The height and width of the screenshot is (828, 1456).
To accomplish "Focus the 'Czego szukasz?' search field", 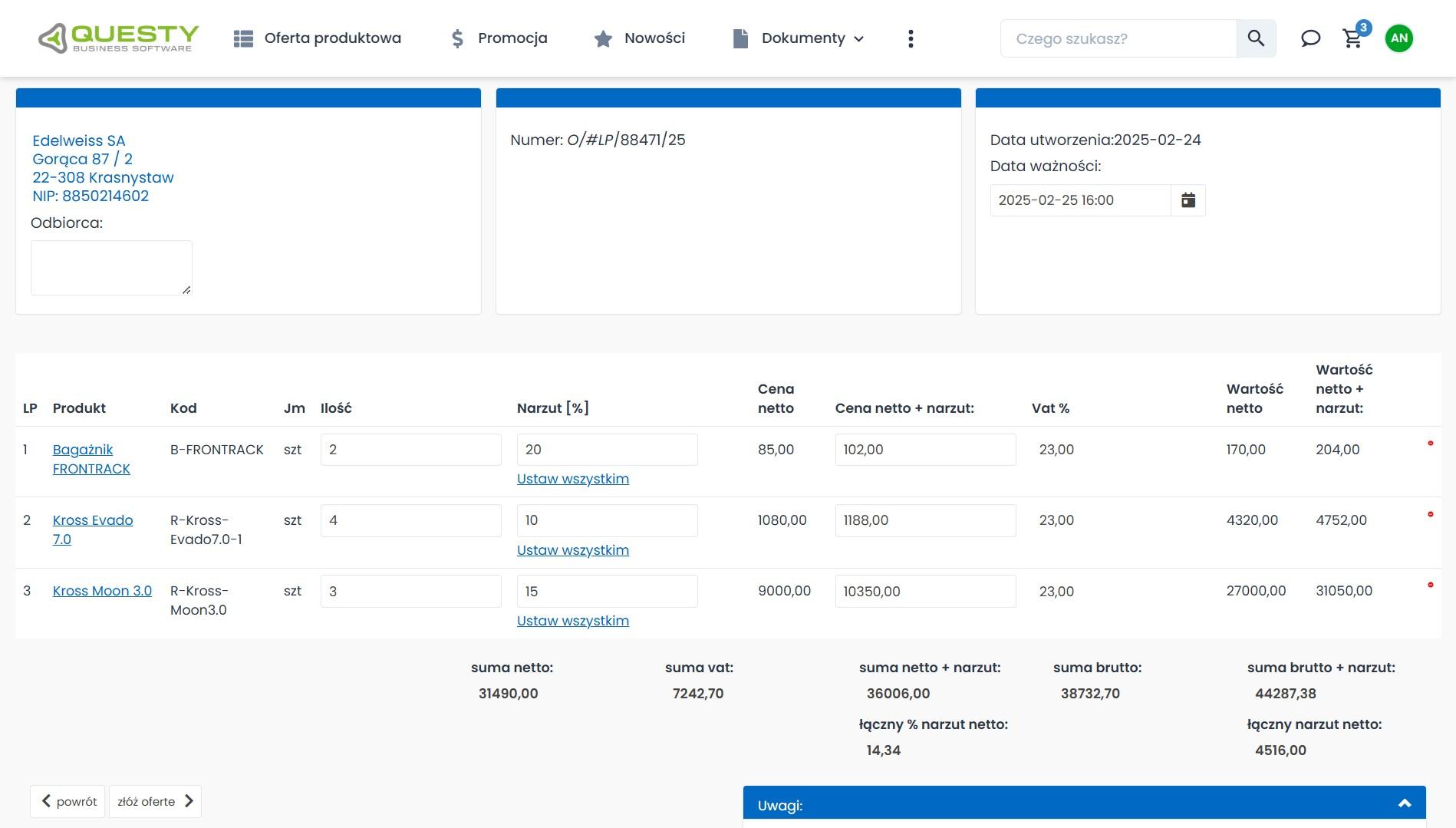I will 1118,38.
